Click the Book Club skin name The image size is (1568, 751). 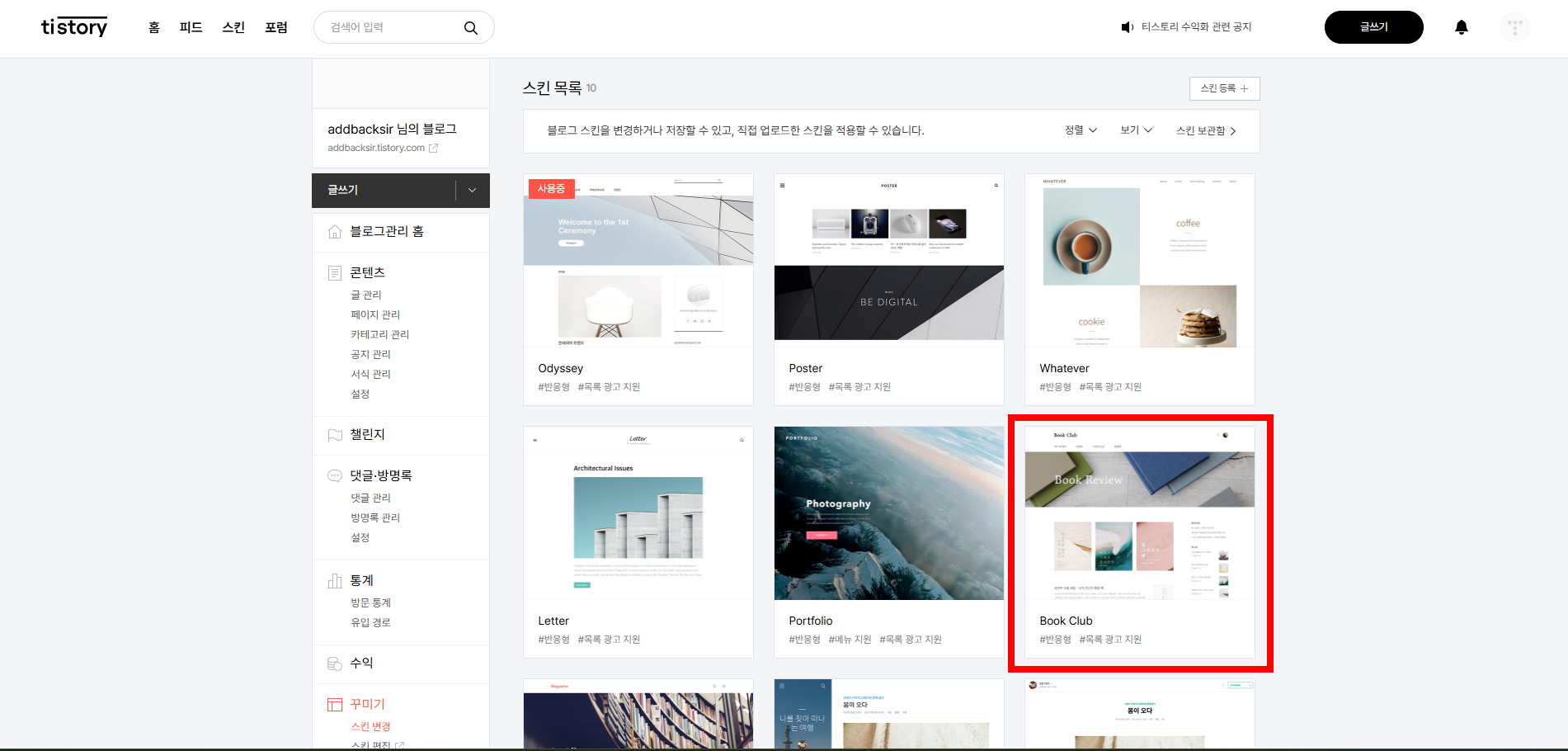(x=1066, y=621)
